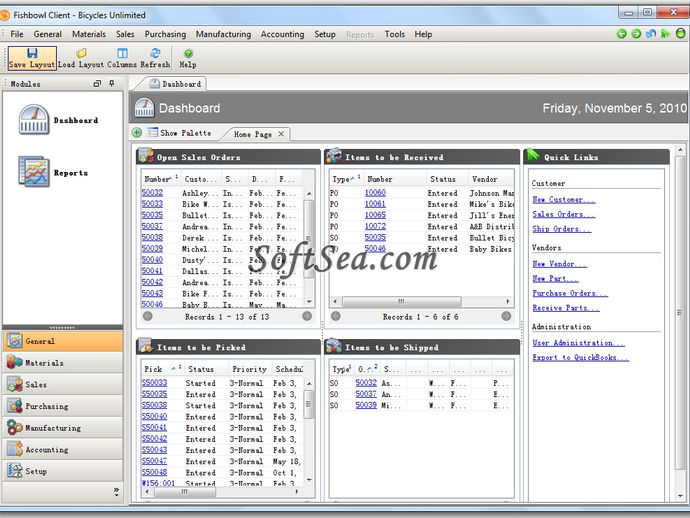The height and width of the screenshot is (518, 690).
Task: Close the Home Page tab
Action: tap(281, 134)
